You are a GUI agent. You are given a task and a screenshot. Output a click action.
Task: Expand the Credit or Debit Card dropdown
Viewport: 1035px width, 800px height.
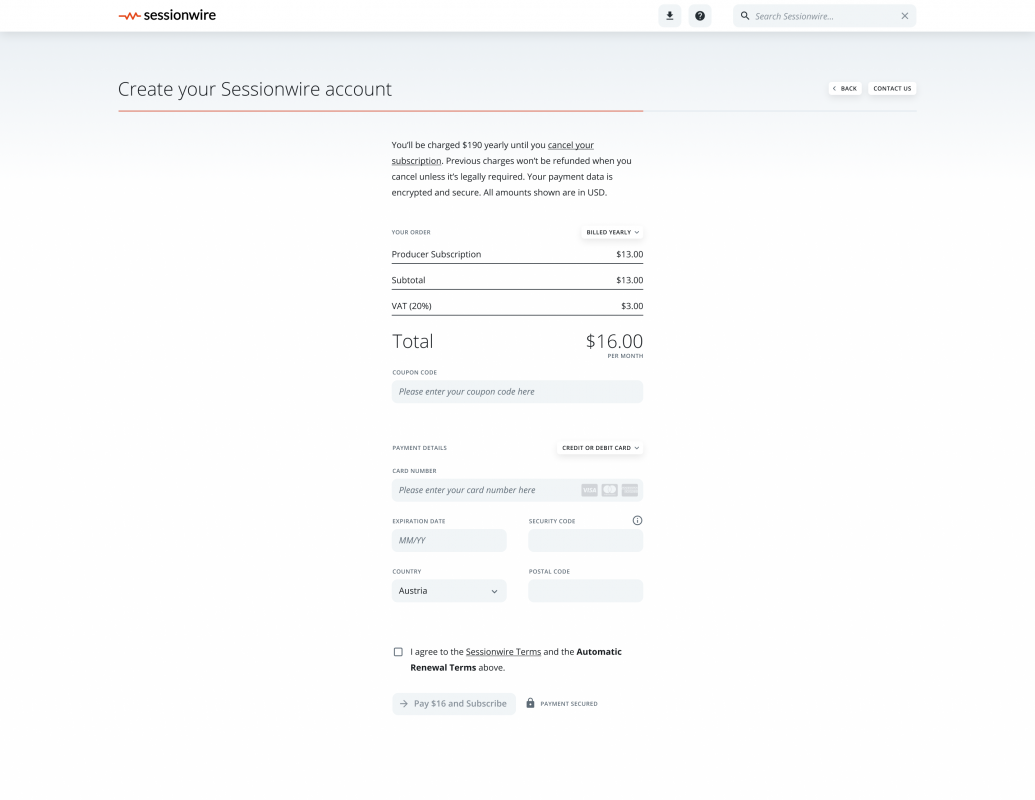tap(600, 448)
